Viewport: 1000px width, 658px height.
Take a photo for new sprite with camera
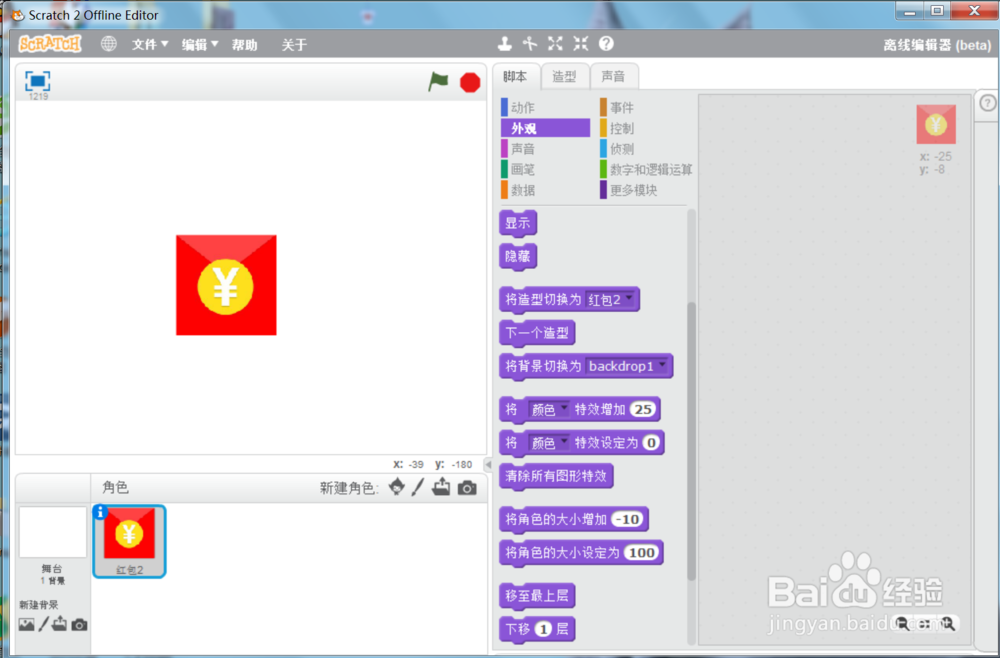(x=466, y=487)
